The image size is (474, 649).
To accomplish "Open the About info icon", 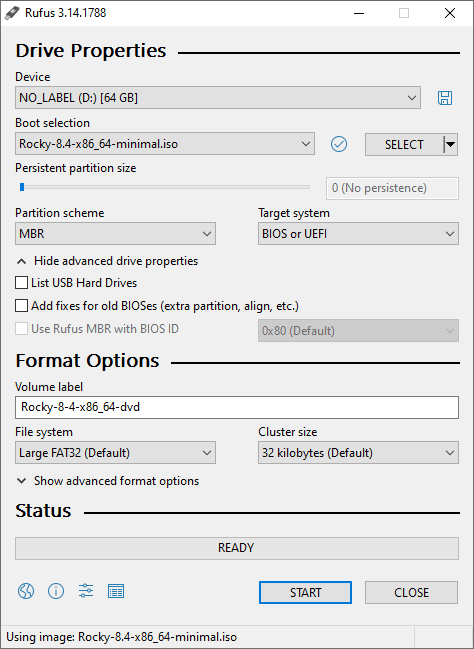I will pyautogui.click(x=56, y=591).
